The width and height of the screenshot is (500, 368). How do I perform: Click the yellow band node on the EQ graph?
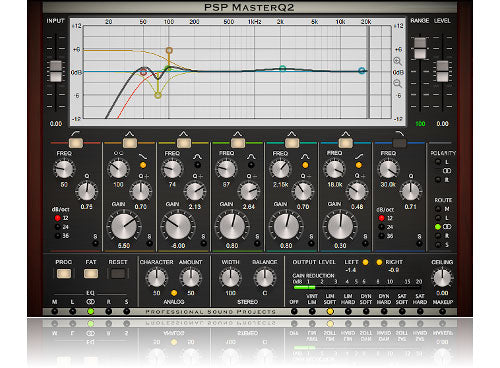[158, 95]
